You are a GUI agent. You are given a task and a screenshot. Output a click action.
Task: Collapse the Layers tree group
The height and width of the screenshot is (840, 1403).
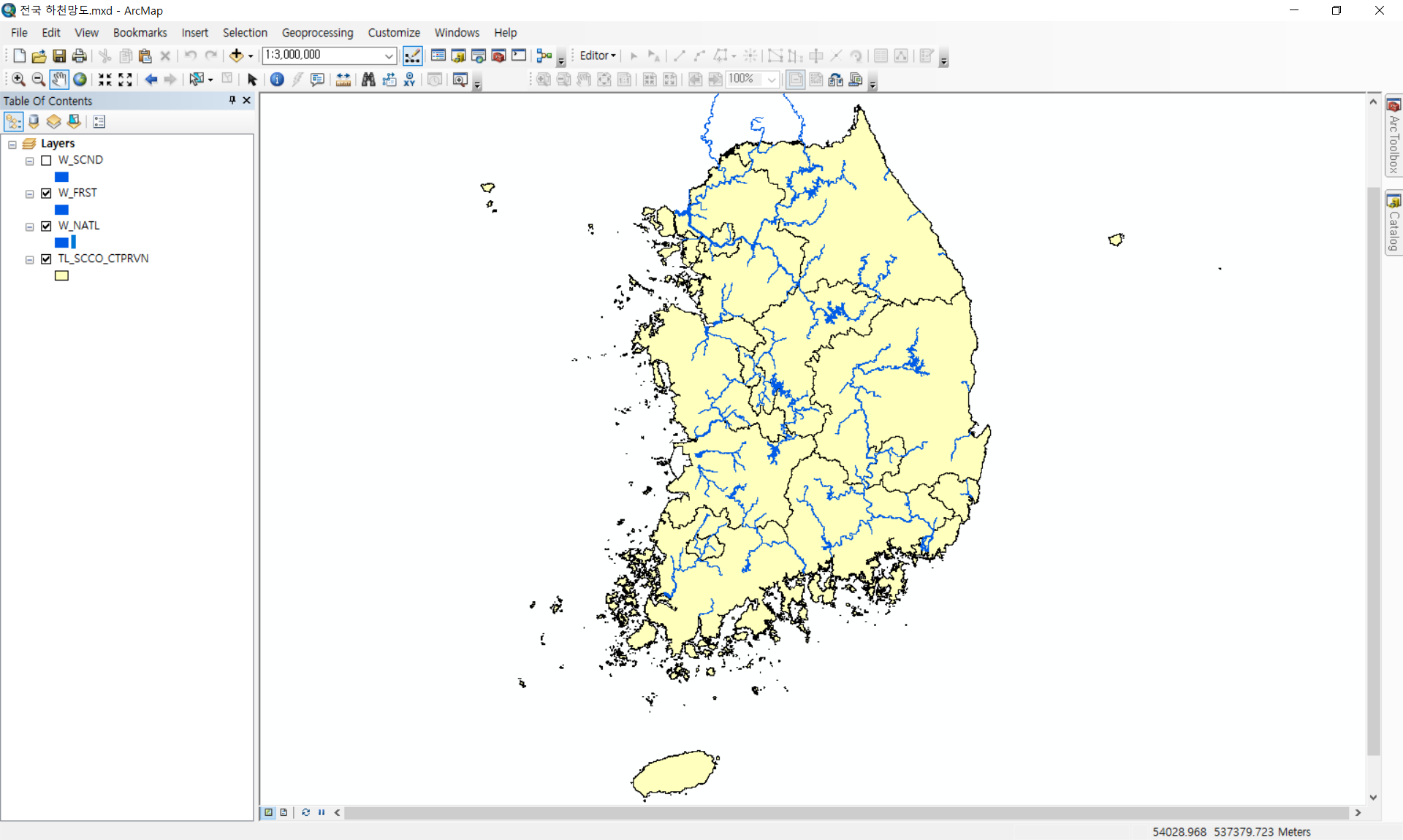click(x=12, y=145)
